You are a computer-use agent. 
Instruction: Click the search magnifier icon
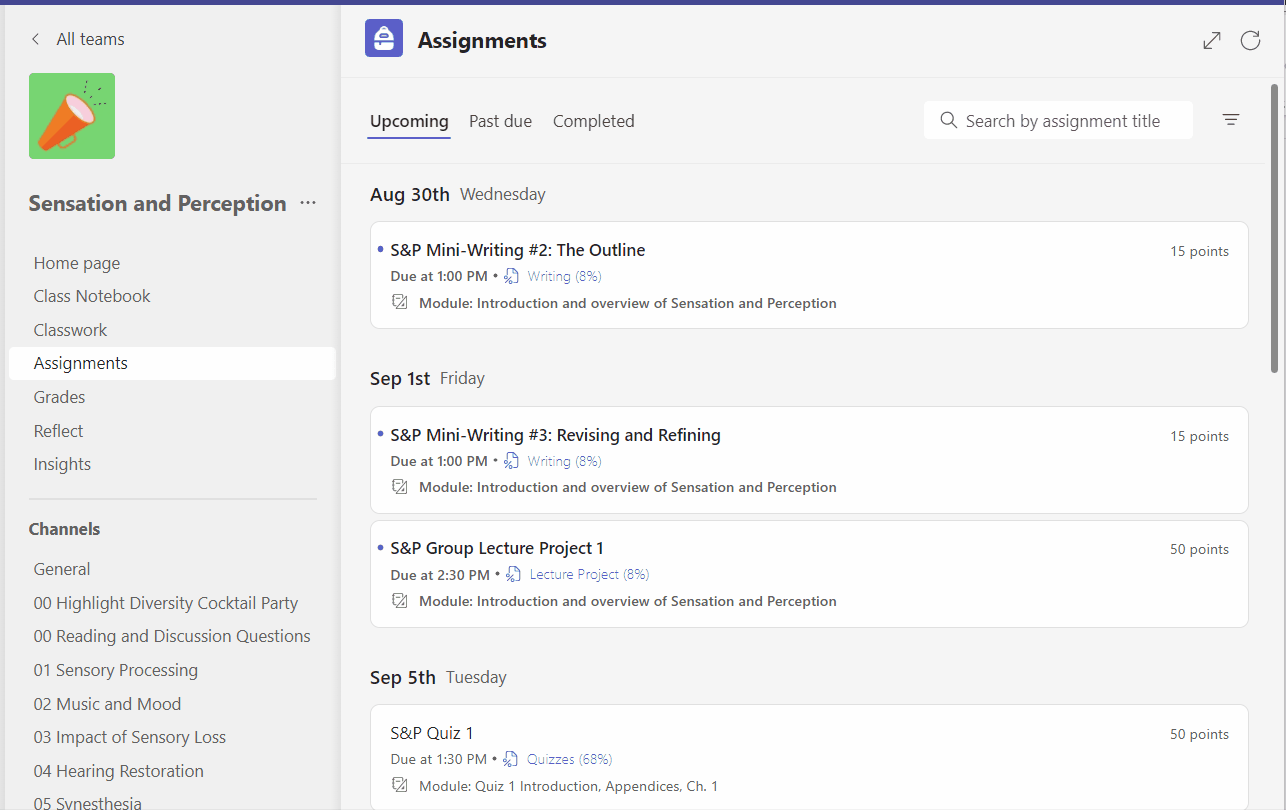tap(948, 121)
